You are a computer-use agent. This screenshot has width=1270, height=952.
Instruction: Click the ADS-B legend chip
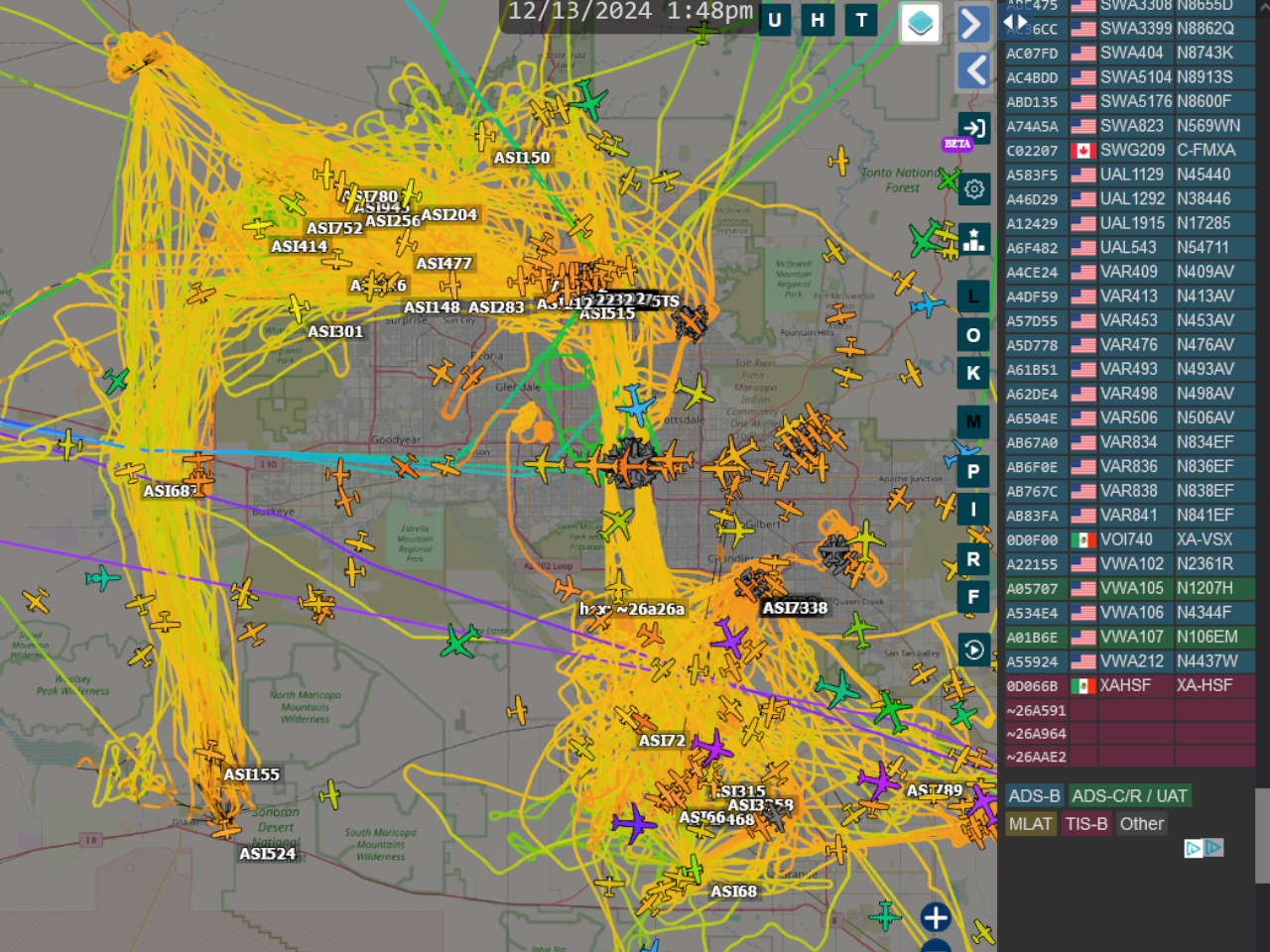[x=1035, y=795]
